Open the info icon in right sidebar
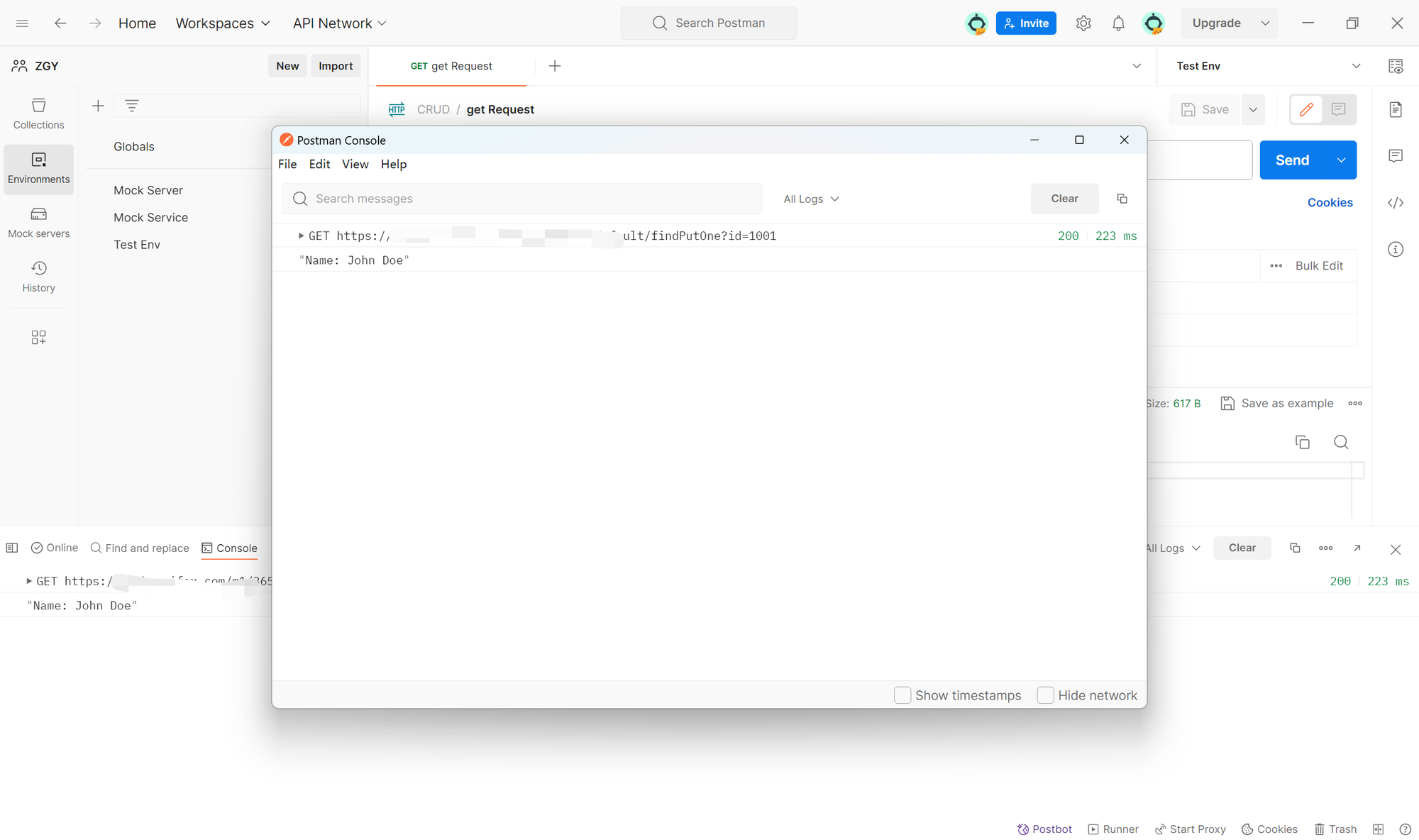 (1396, 249)
